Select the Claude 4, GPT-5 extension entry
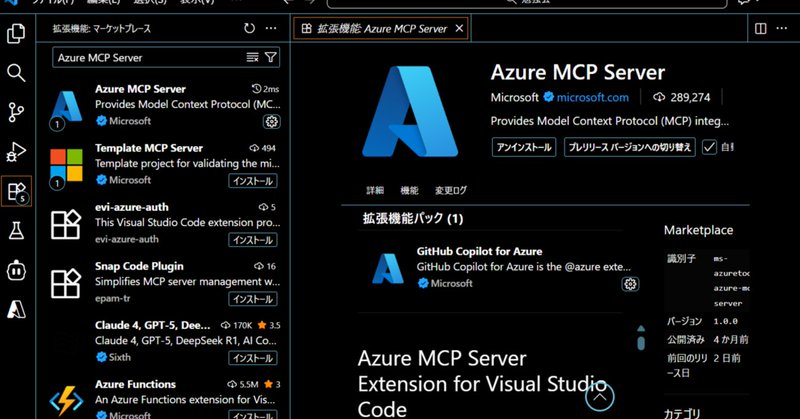The height and width of the screenshot is (419, 800). [165, 342]
